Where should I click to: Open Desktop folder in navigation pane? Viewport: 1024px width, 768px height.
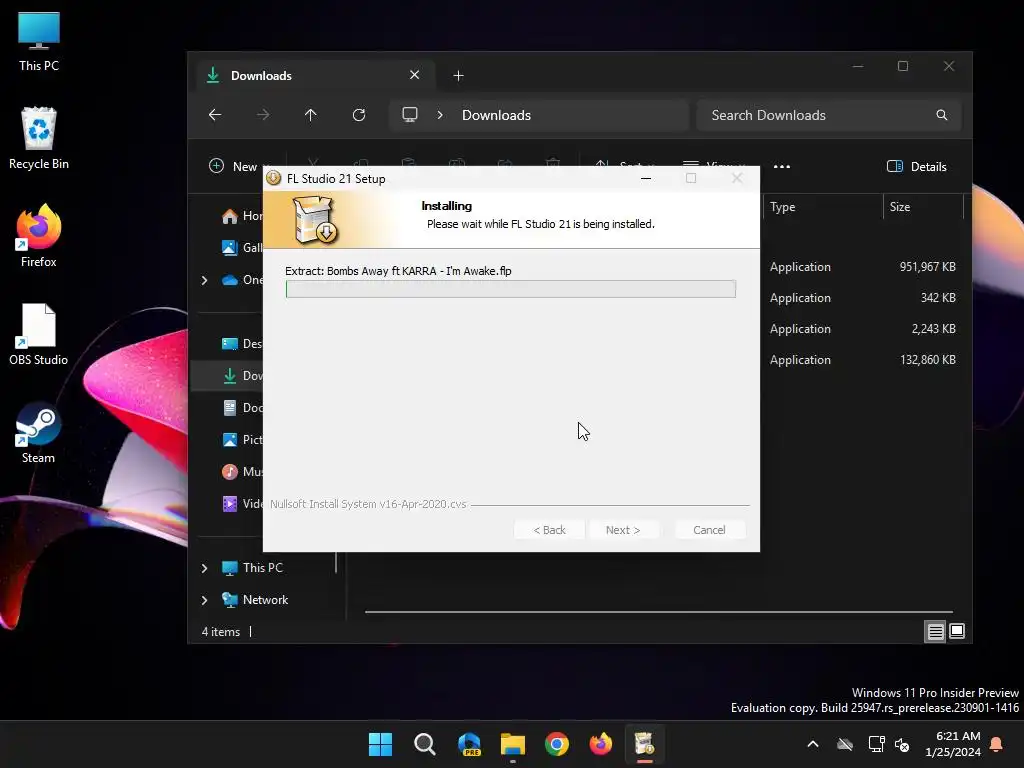click(242, 344)
